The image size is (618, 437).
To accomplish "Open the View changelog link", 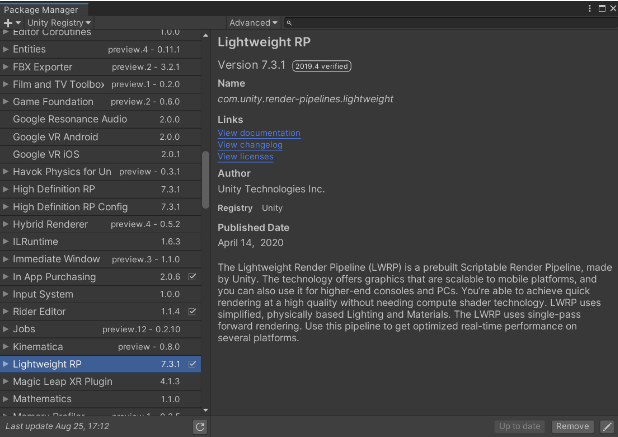I will (x=250, y=145).
